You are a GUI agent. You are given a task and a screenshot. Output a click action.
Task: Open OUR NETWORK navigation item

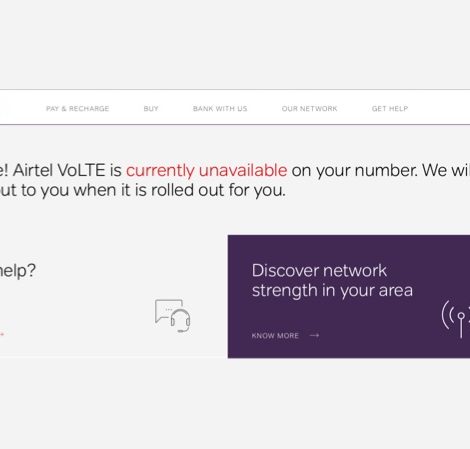click(x=309, y=109)
